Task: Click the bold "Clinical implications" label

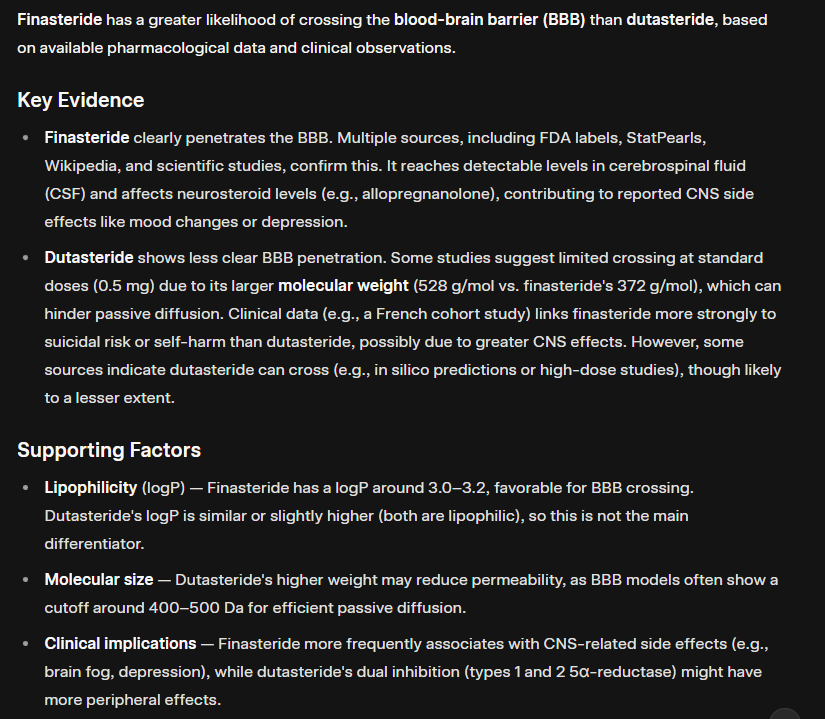Action: (120, 644)
